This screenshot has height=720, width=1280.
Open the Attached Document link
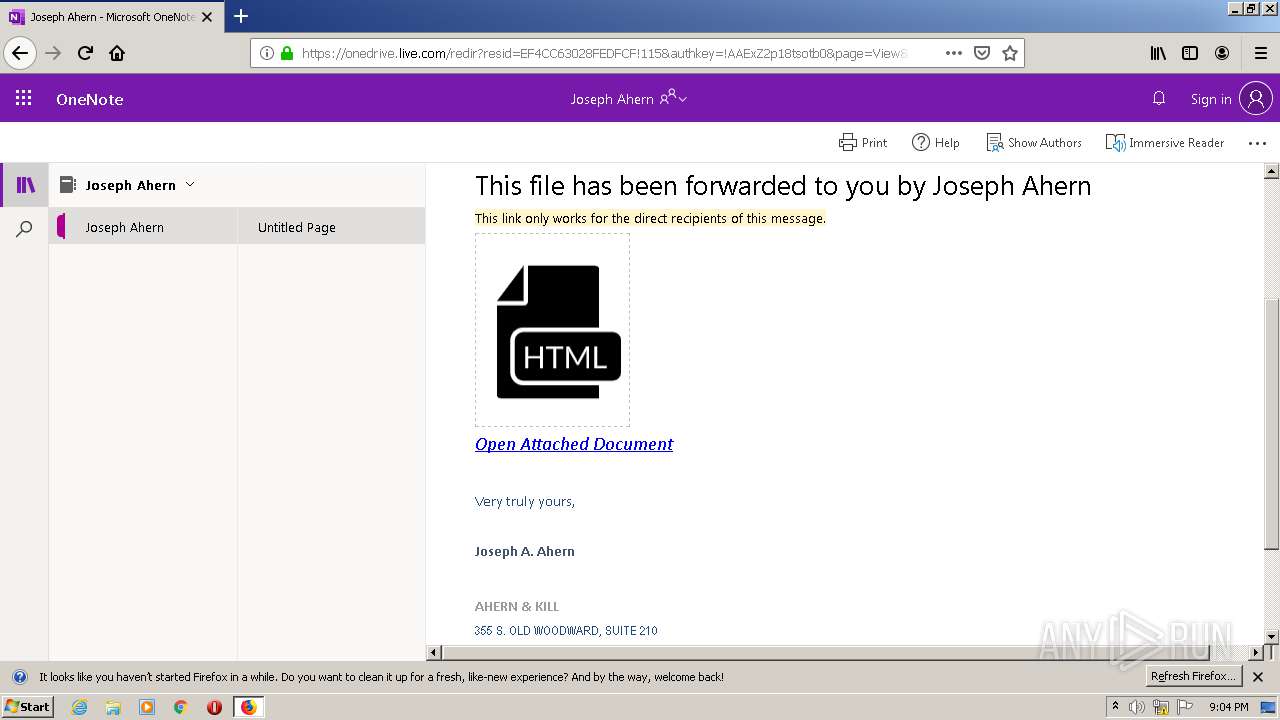click(x=574, y=444)
